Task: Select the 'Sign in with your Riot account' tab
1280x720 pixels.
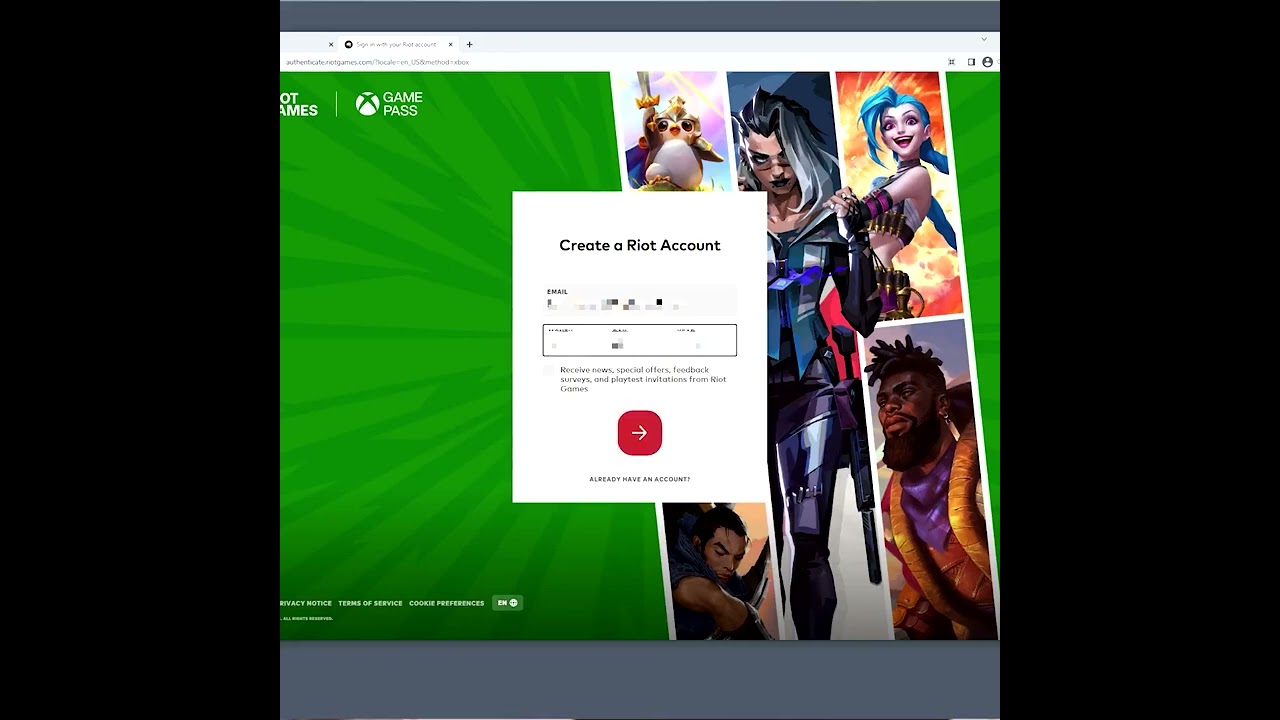Action: point(395,44)
